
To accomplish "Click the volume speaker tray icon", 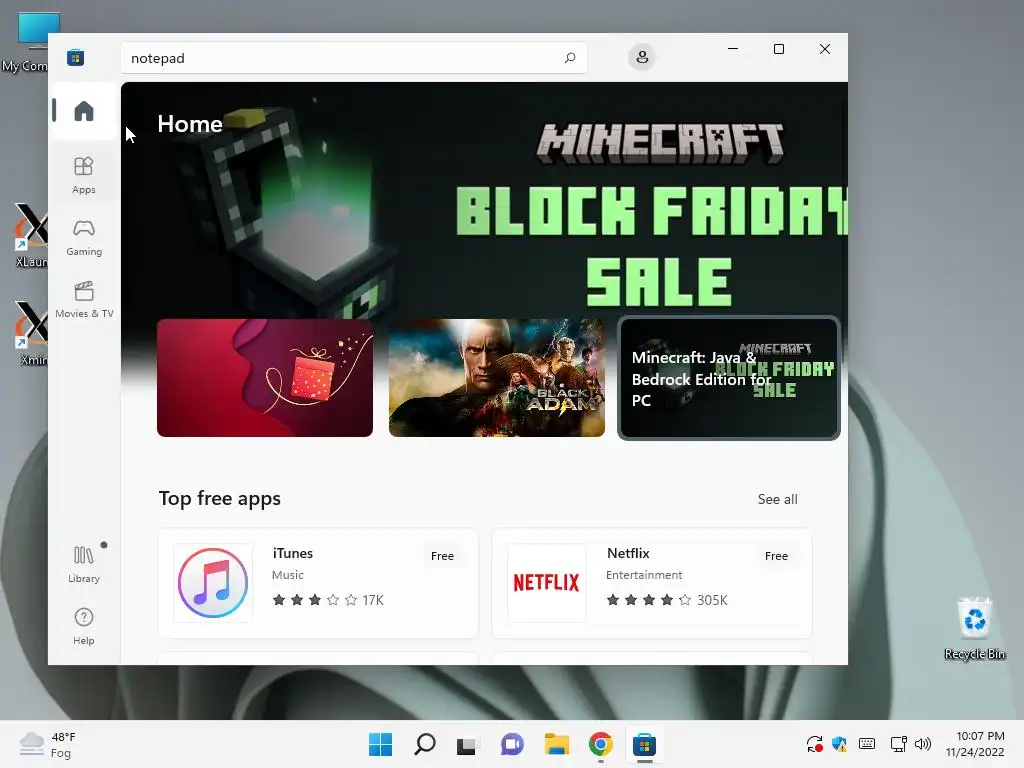I will pos(923,744).
